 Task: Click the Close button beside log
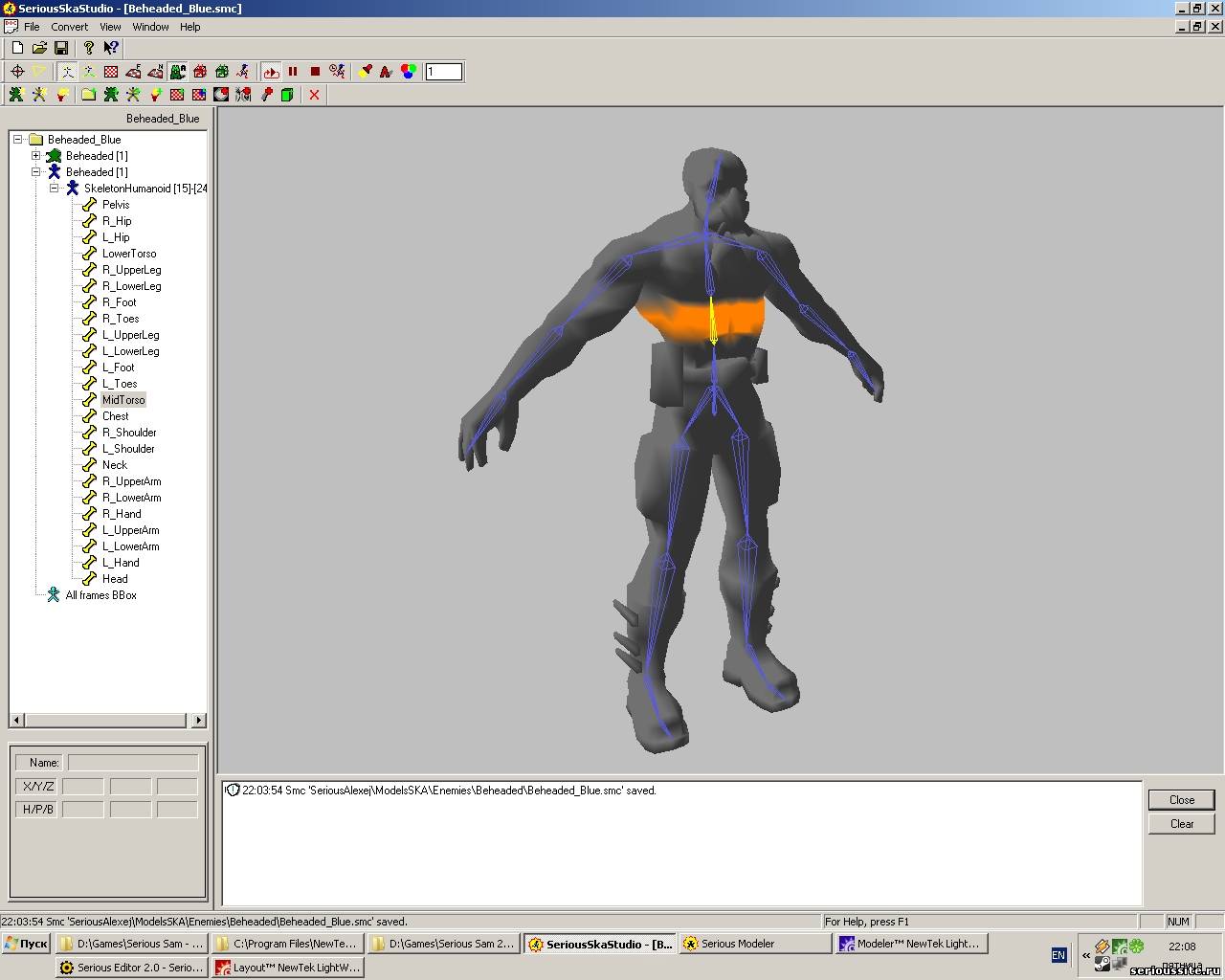(x=1182, y=800)
